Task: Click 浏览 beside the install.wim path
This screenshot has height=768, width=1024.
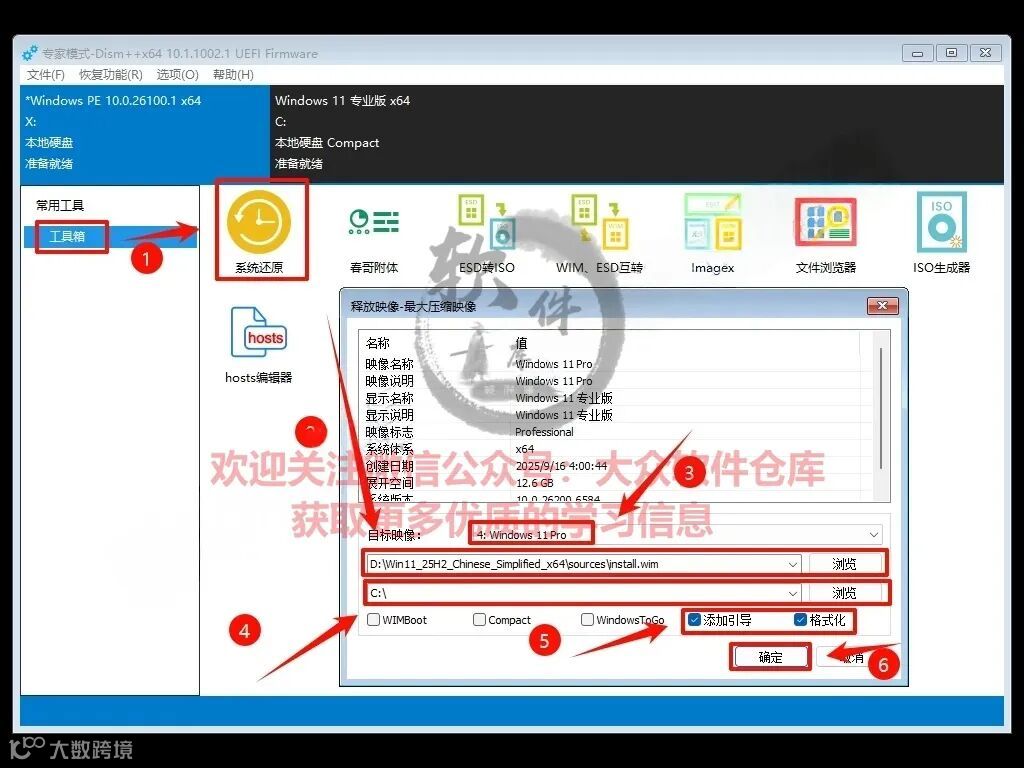Action: [x=844, y=564]
